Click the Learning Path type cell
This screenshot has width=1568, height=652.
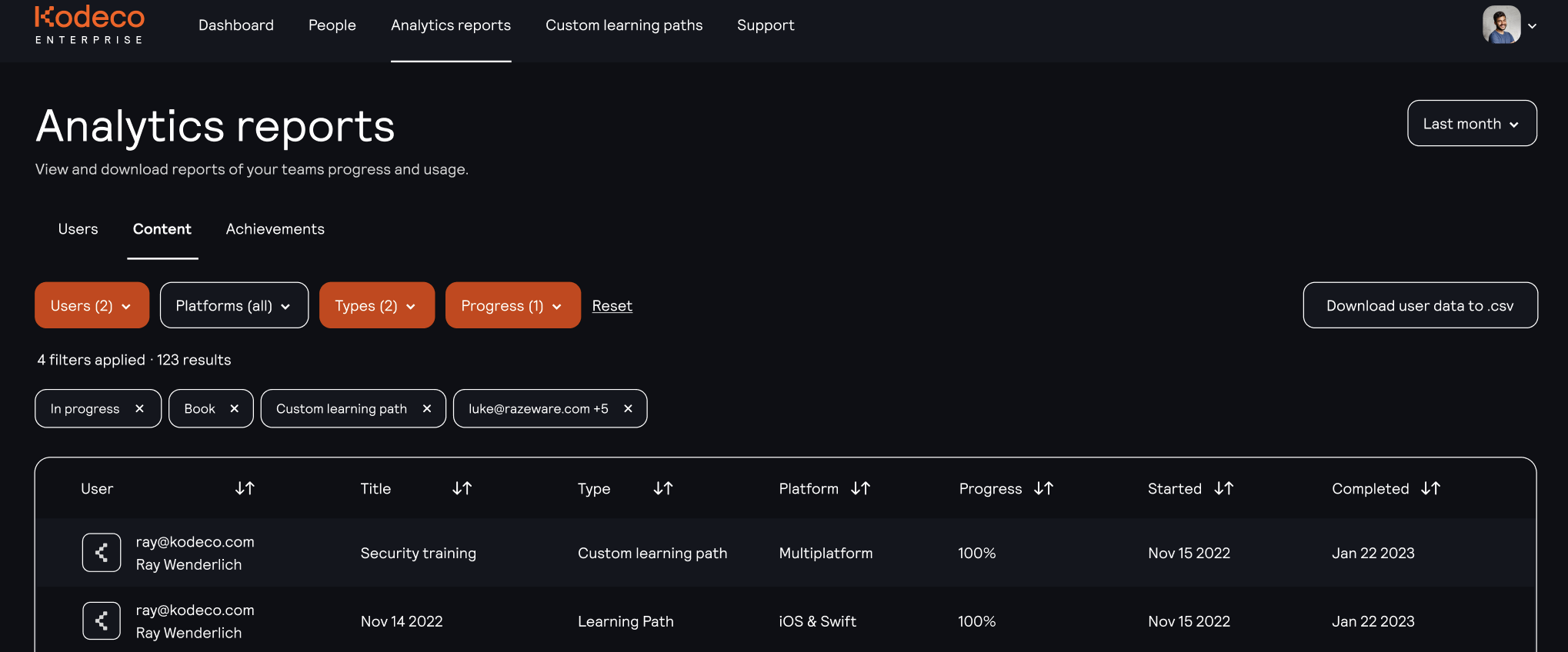pos(626,621)
